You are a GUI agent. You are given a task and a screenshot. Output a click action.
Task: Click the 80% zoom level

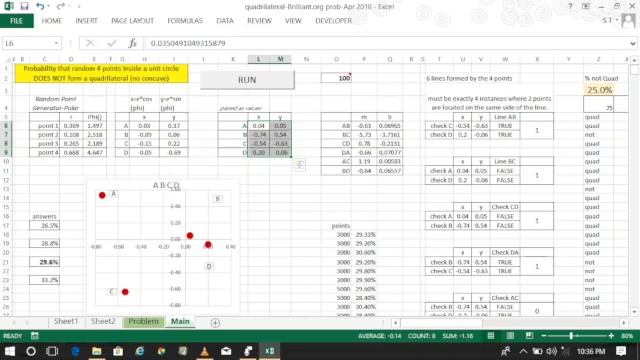[627, 336]
